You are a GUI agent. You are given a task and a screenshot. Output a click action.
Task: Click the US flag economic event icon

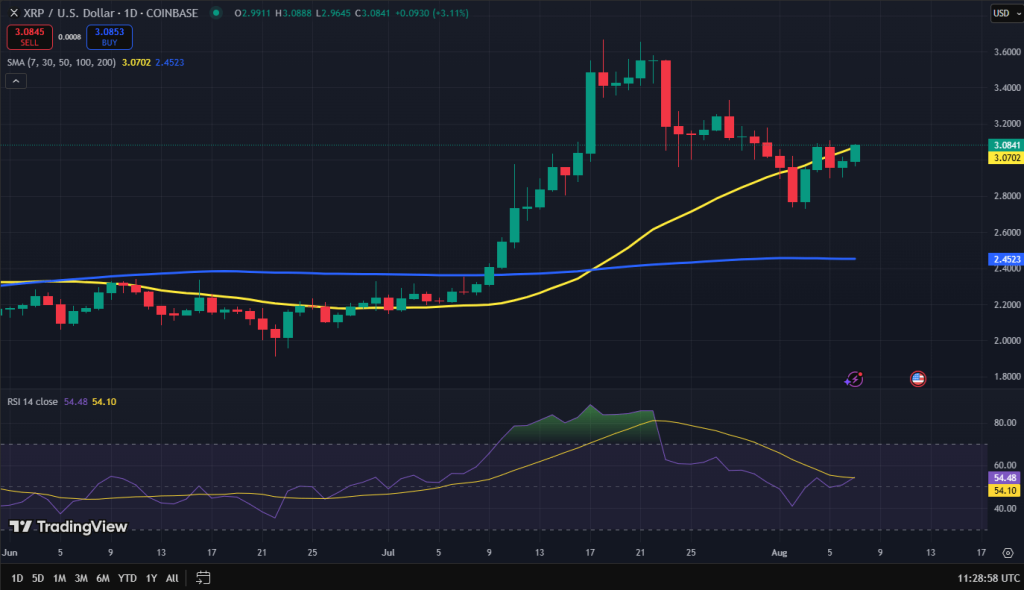coord(918,379)
